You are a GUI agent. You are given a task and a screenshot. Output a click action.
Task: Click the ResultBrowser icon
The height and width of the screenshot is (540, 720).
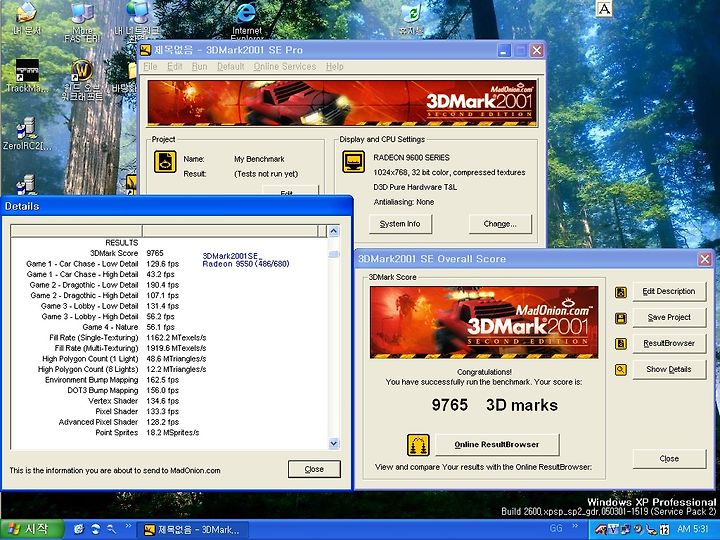point(621,343)
